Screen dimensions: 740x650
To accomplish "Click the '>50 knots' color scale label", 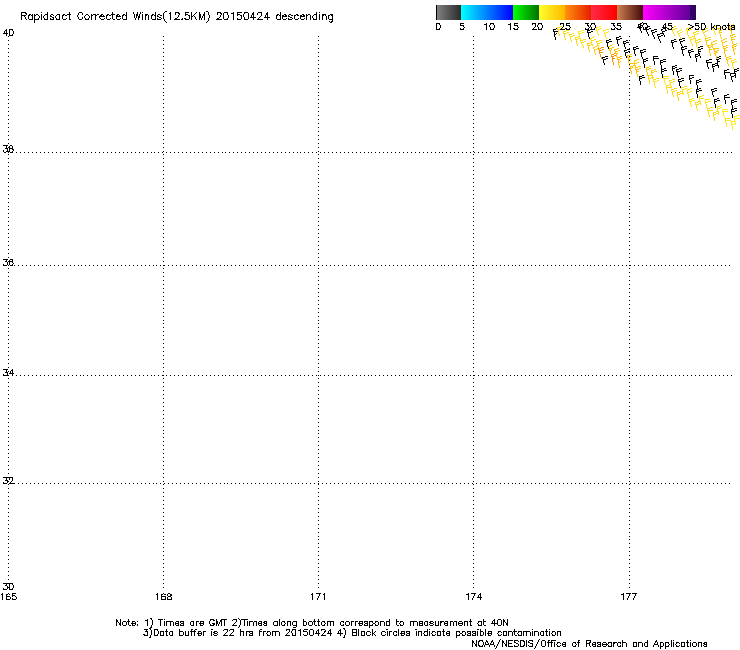I will [711, 27].
